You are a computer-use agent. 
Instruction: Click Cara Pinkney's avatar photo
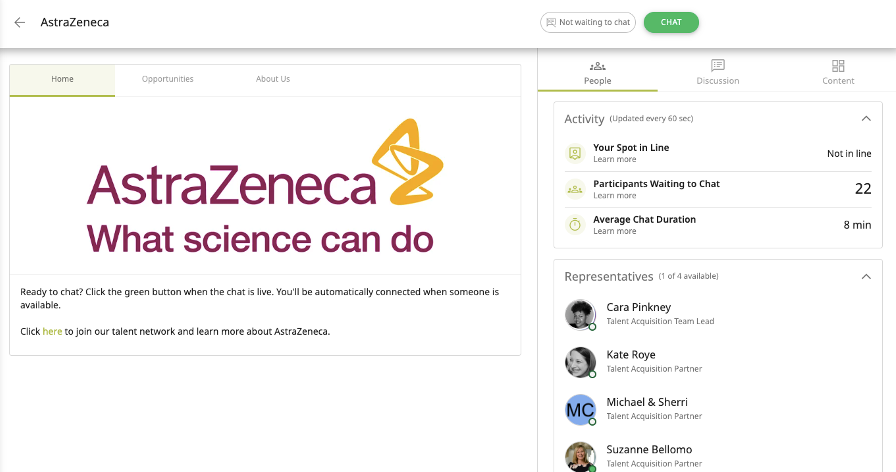[x=580, y=314]
